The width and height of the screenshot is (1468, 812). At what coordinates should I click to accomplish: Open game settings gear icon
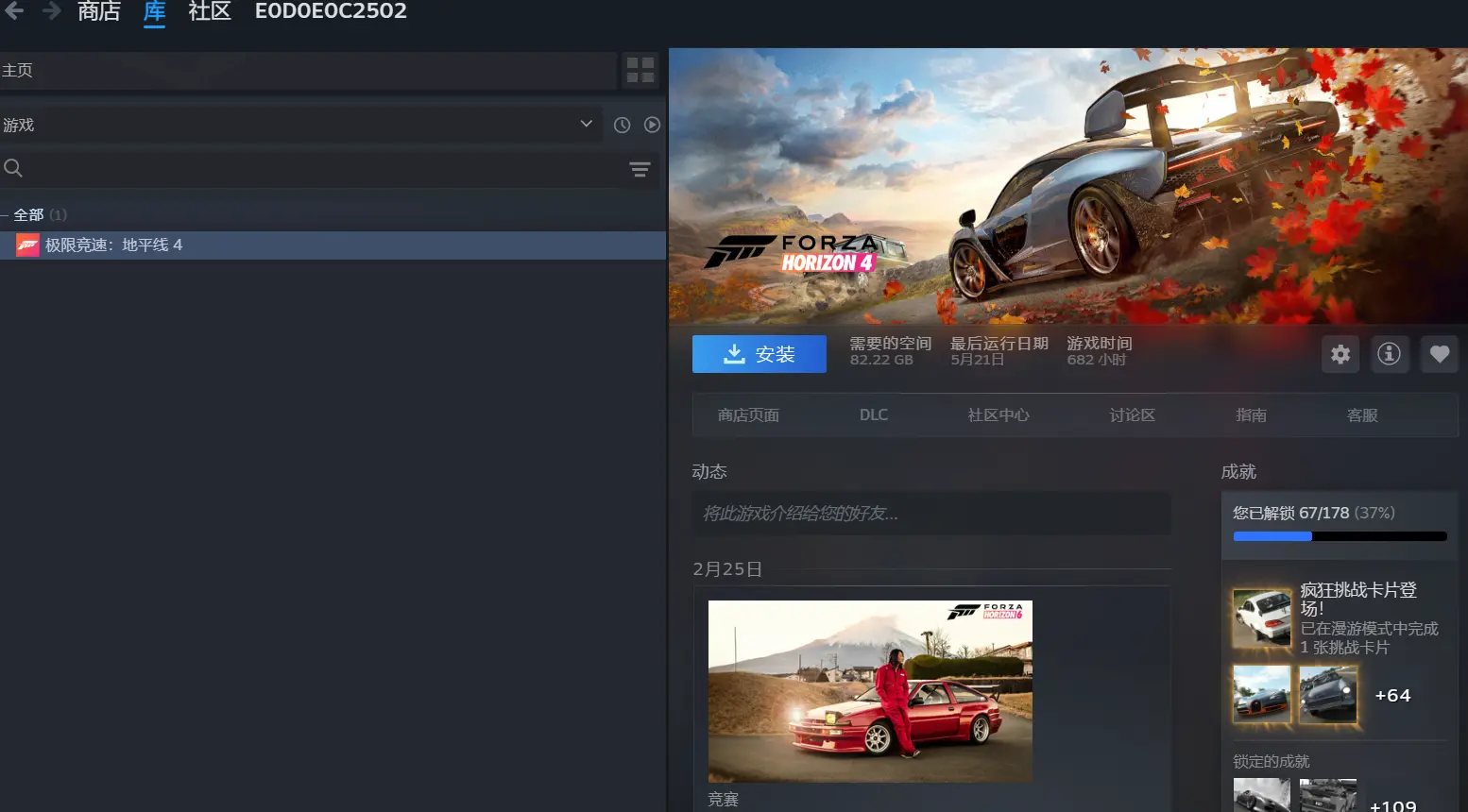click(x=1340, y=354)
